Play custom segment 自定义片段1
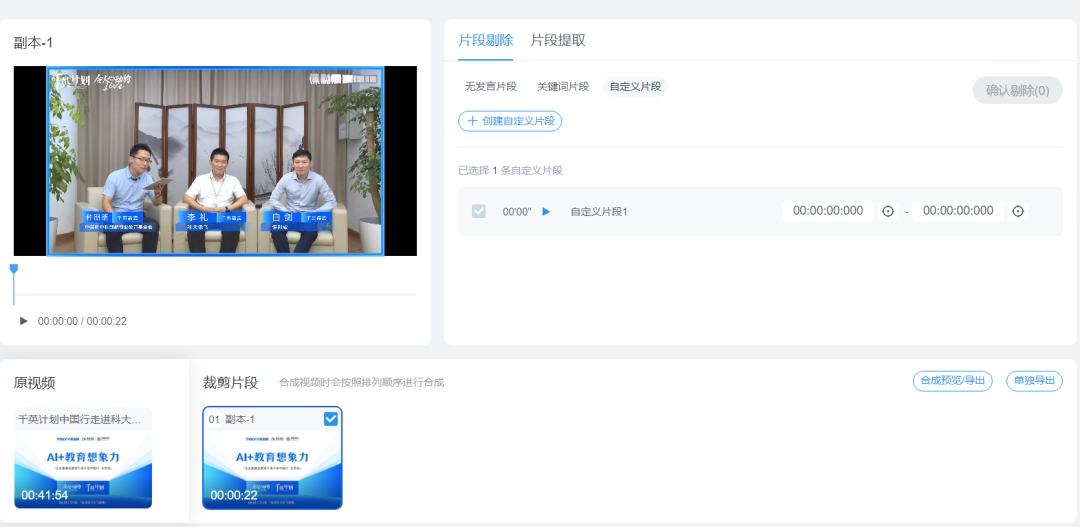The height and width of the screenshot is (527, 1080). point(546,211)
